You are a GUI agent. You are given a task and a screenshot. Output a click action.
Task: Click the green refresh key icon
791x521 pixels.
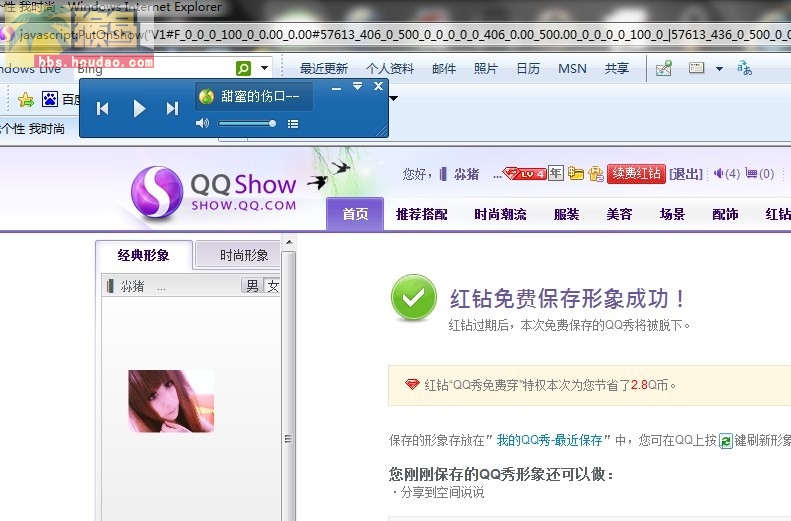click(x=725, y=441)
